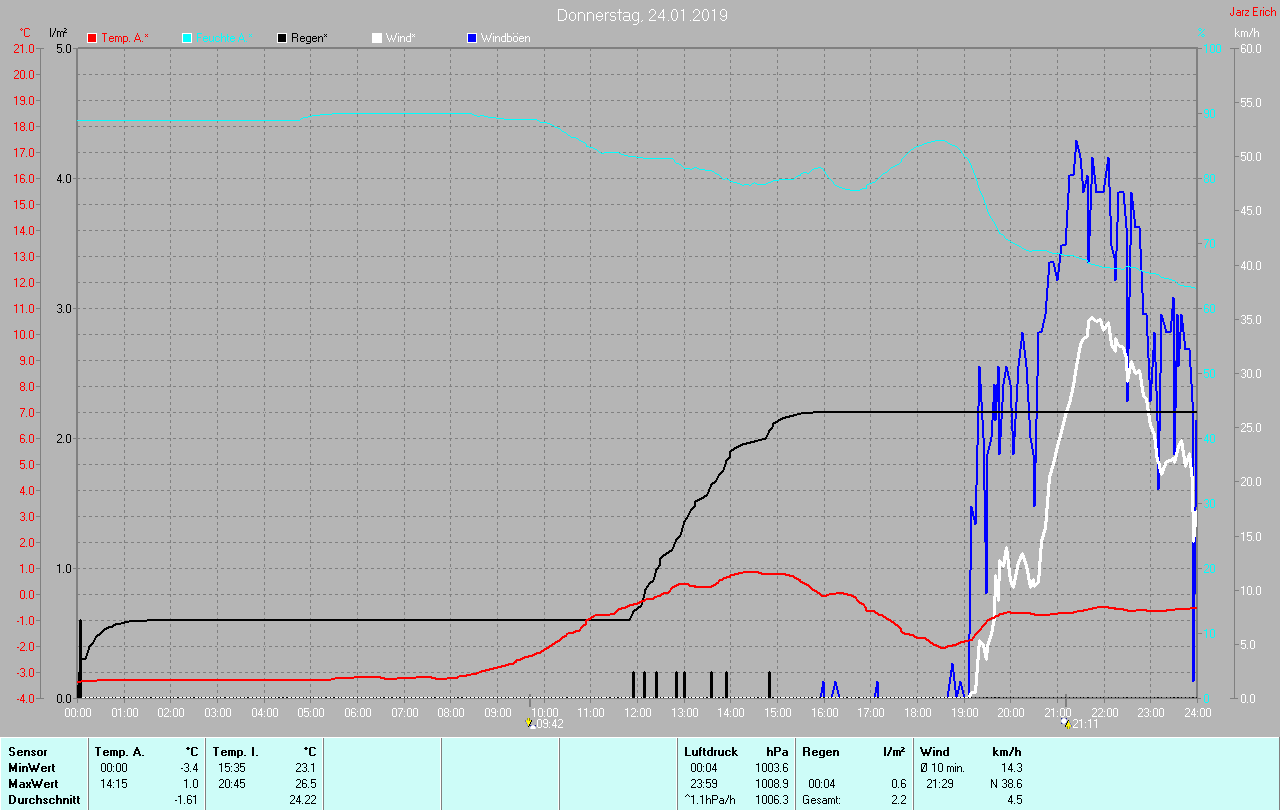Click the Wind legend label text
Screen dimensions: 1280x810
(400, 38)
